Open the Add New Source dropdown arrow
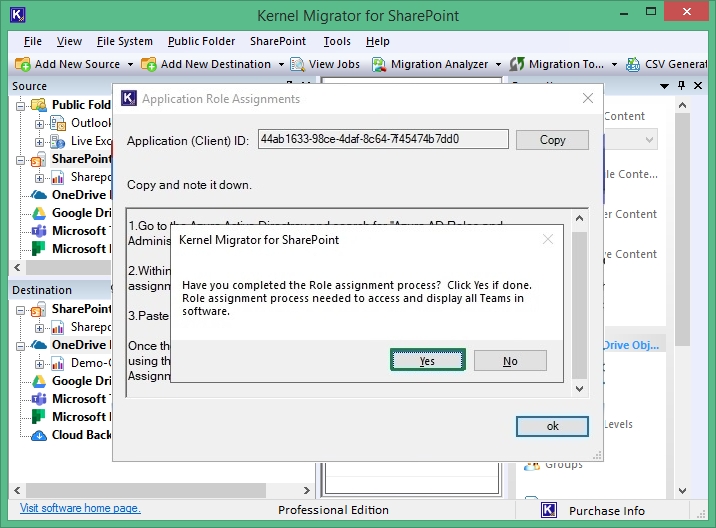 (130, 65)
